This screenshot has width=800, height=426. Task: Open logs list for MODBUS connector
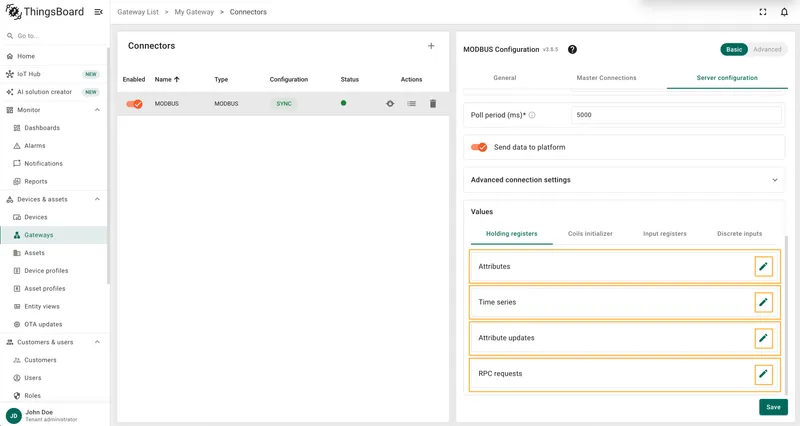pos(411,104)
